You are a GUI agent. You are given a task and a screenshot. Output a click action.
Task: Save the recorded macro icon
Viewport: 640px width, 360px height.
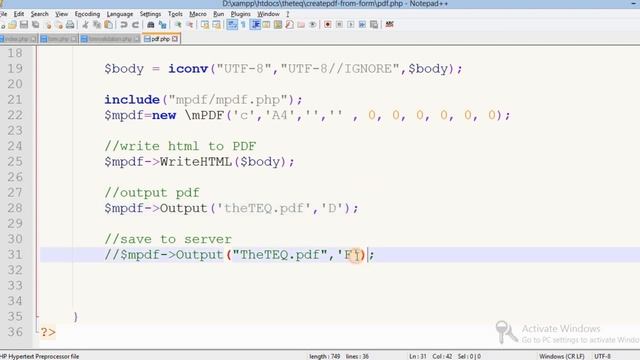pyautogui.click(x=374, y=25)
